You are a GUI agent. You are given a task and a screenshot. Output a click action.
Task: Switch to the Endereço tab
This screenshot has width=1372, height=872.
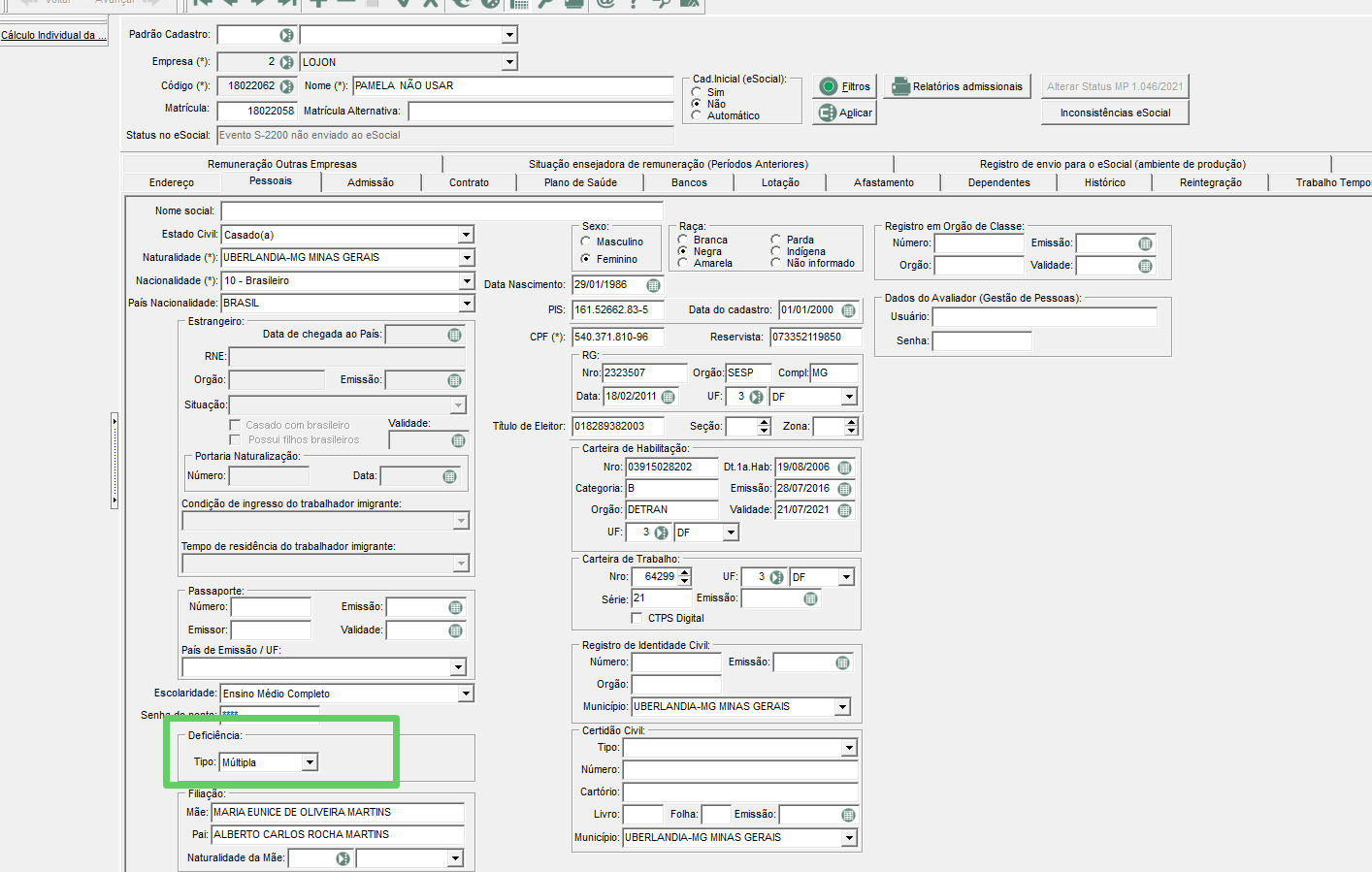(172, 182)
